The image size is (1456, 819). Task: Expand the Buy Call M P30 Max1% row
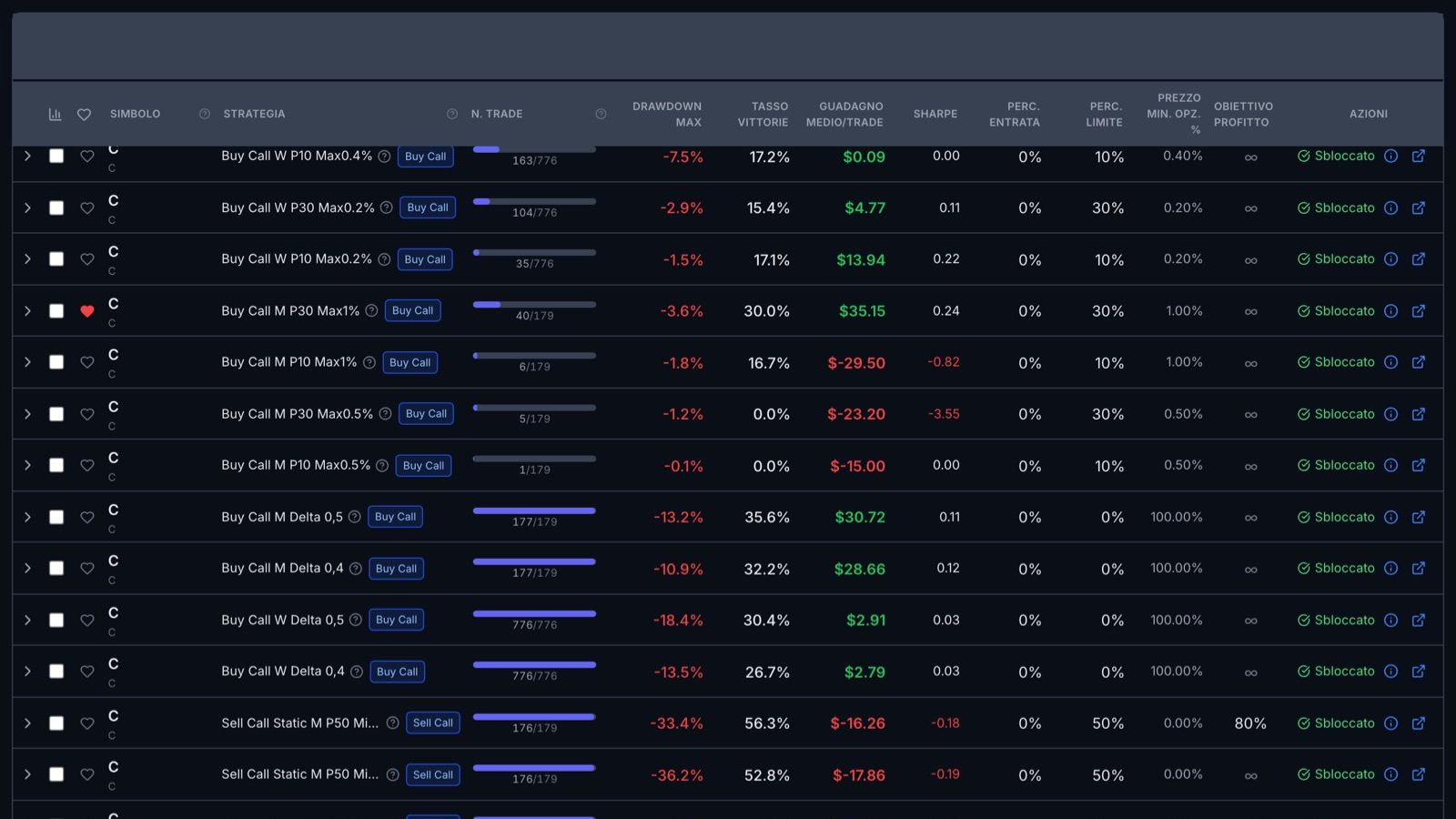[27, 311]
